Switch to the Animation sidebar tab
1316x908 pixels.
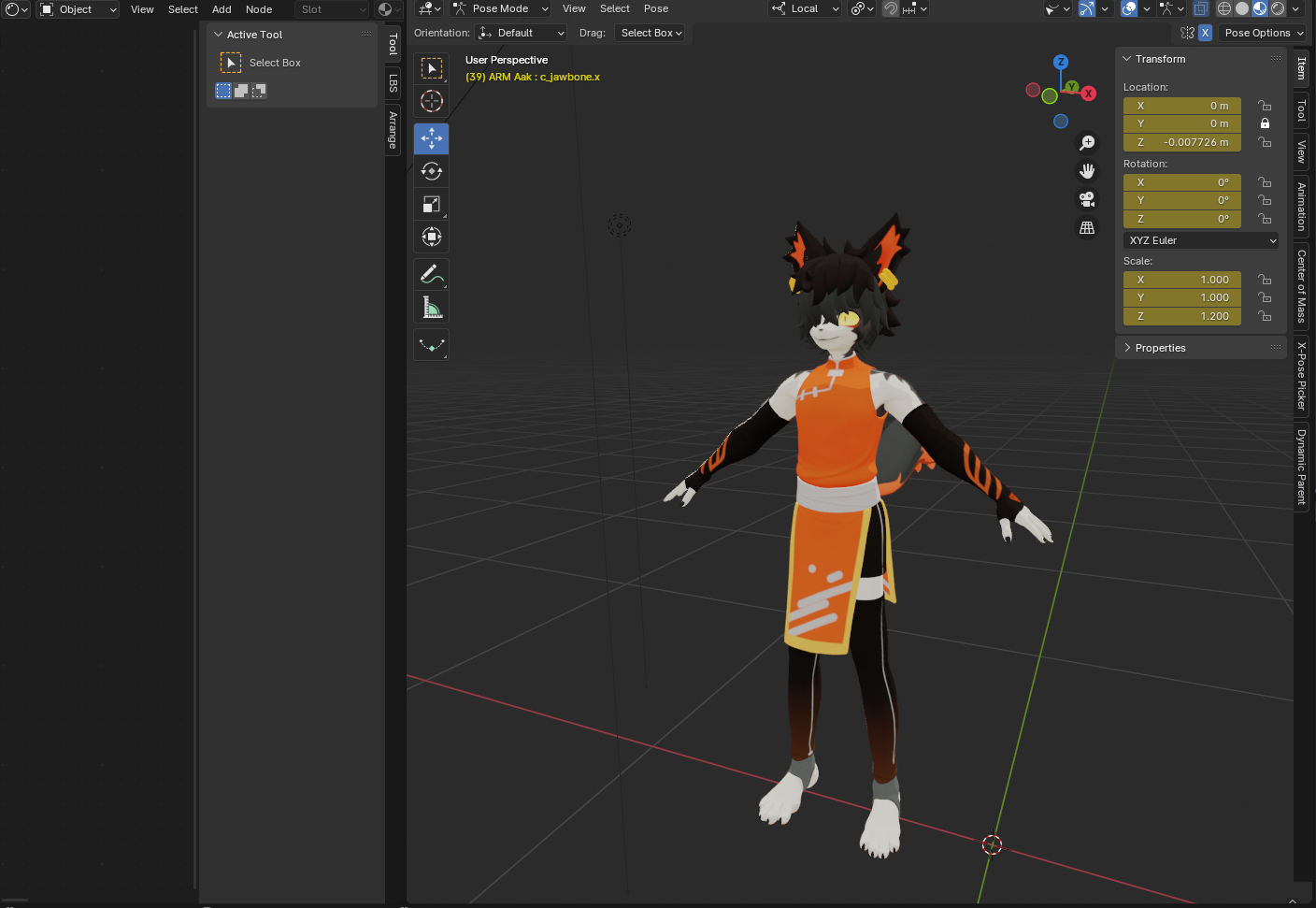[x=1301, y=207]
